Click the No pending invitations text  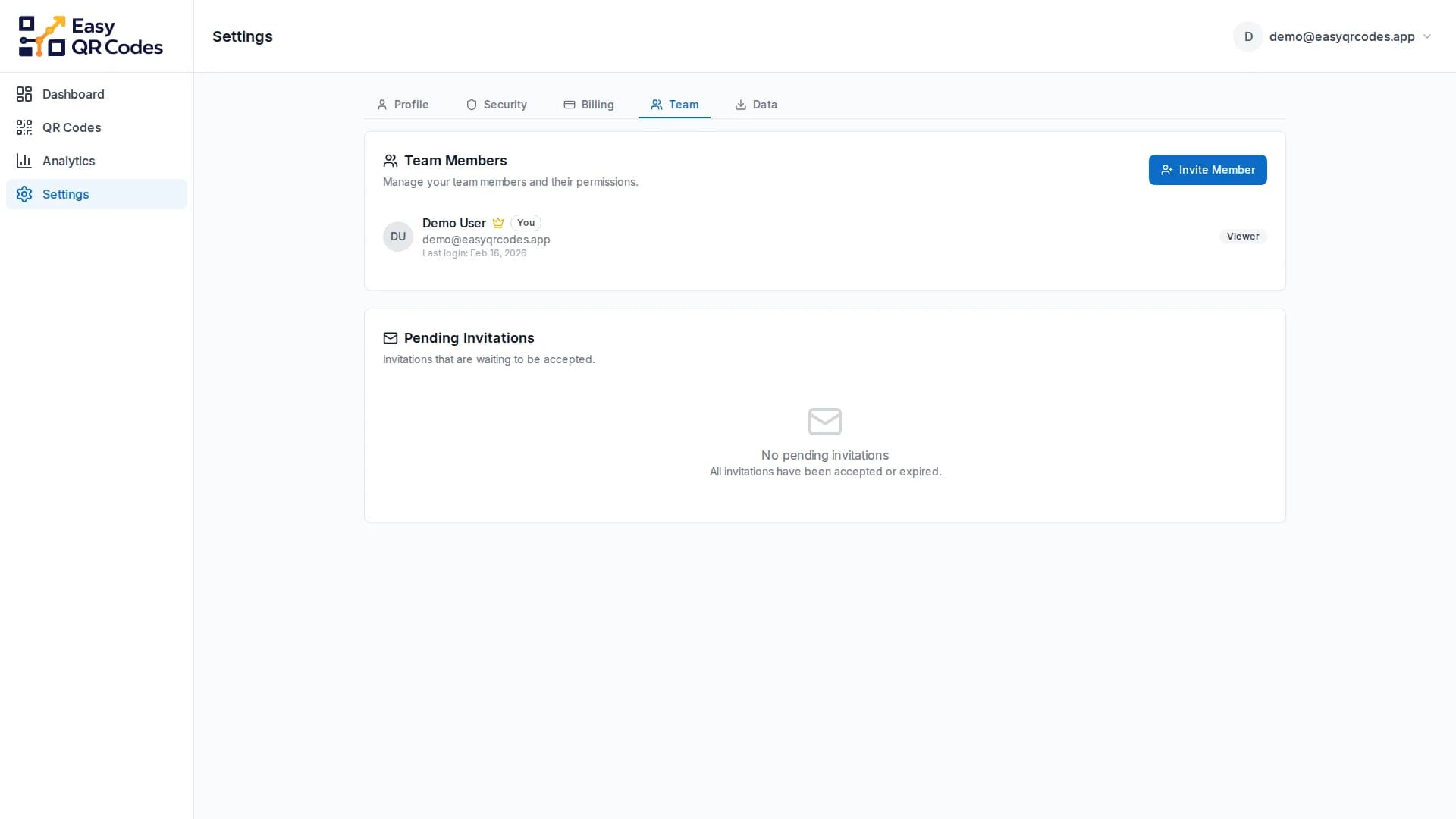point(825,455)
